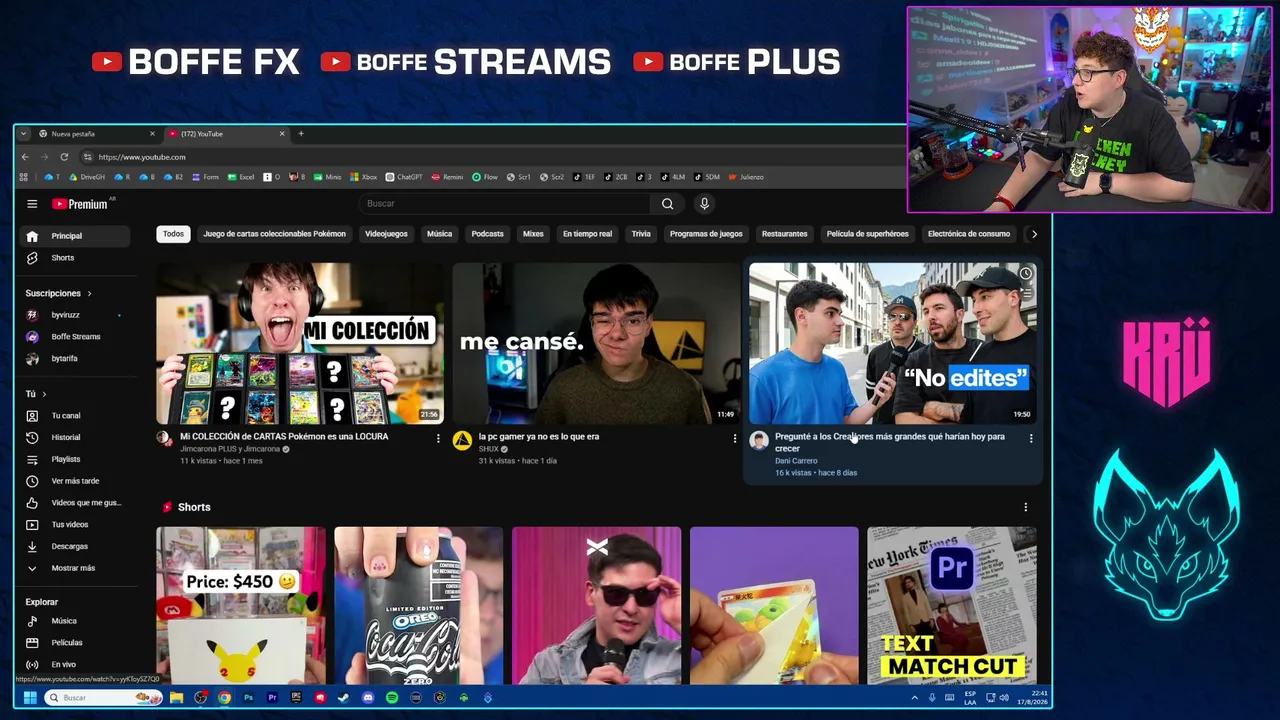Click the search magnifier button
Viewport: 1280px width, 720px height.
click(667, 204)
